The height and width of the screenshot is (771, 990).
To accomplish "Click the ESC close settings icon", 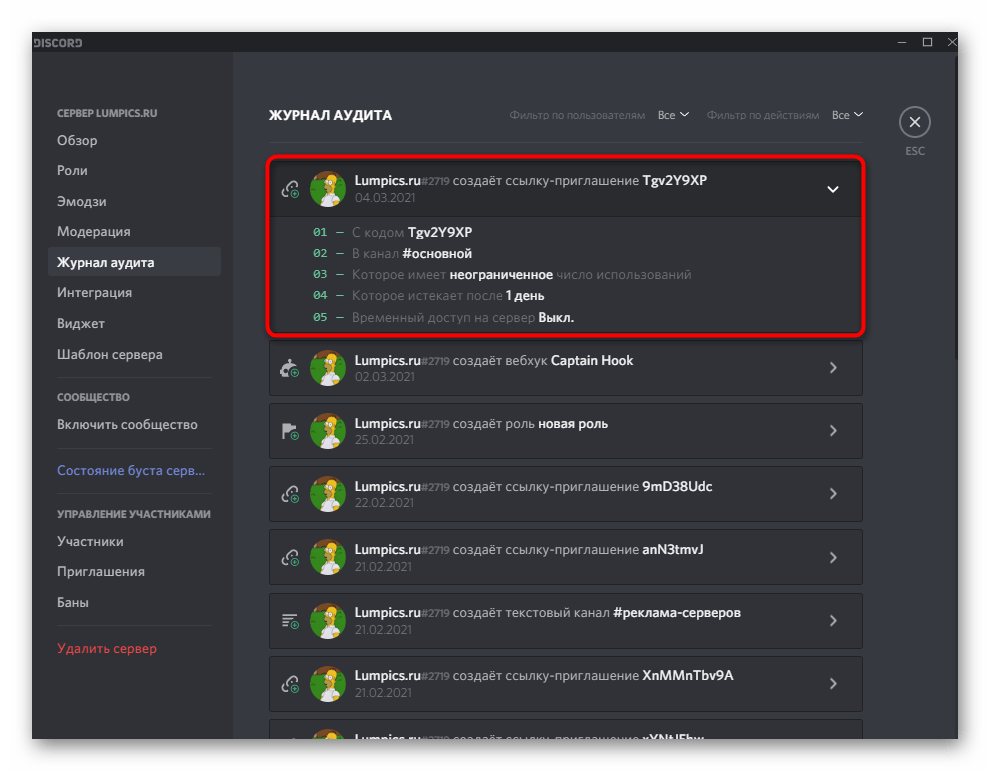I will coord(914,123).
